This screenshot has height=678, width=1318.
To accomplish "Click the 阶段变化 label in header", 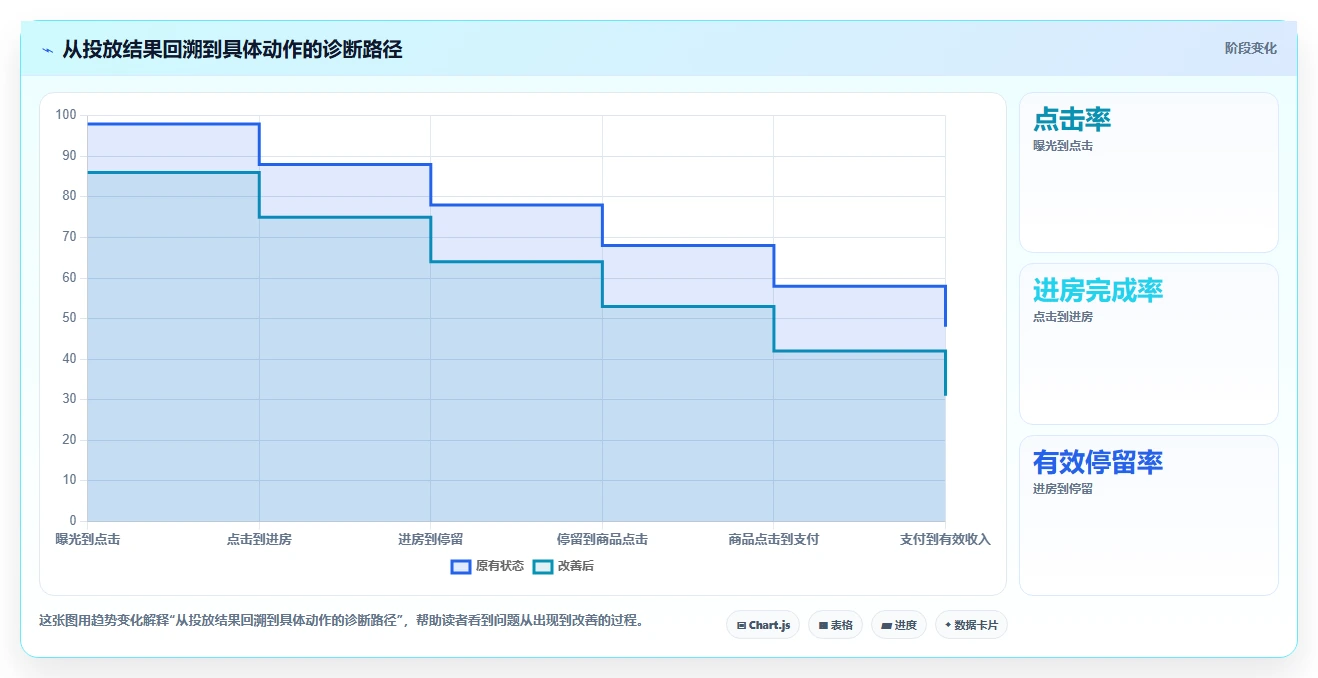I will (x=1250, y=48).
